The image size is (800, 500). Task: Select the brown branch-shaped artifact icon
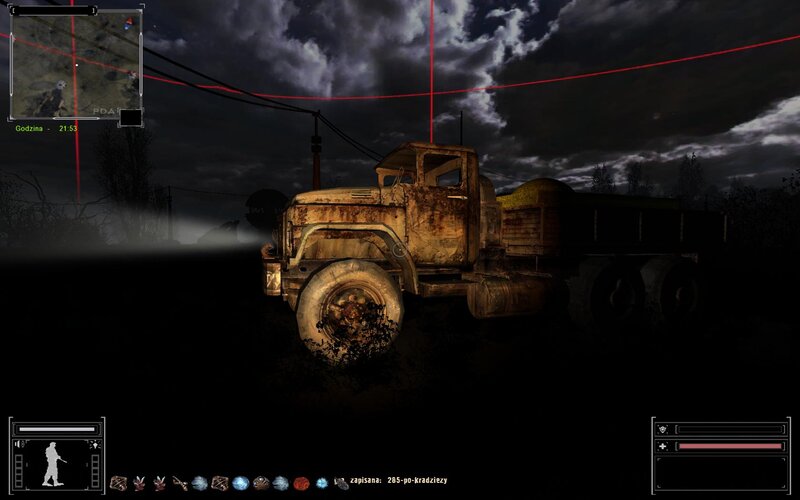(x=178, y=483)
